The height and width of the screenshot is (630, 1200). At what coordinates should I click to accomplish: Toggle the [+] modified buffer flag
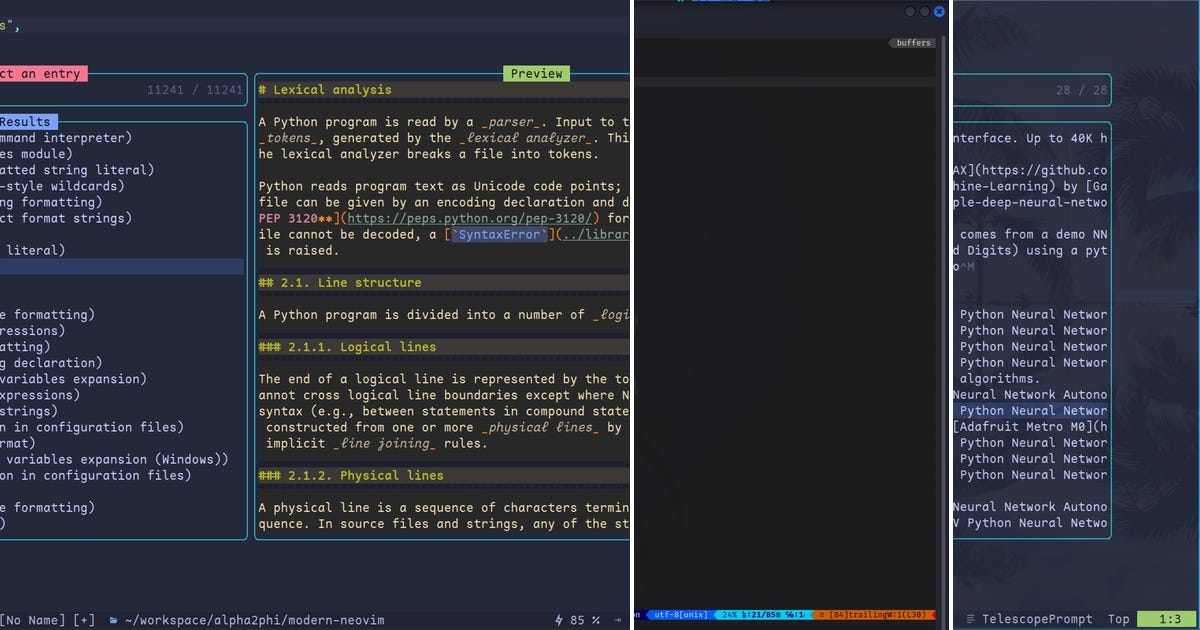point(83,620)
